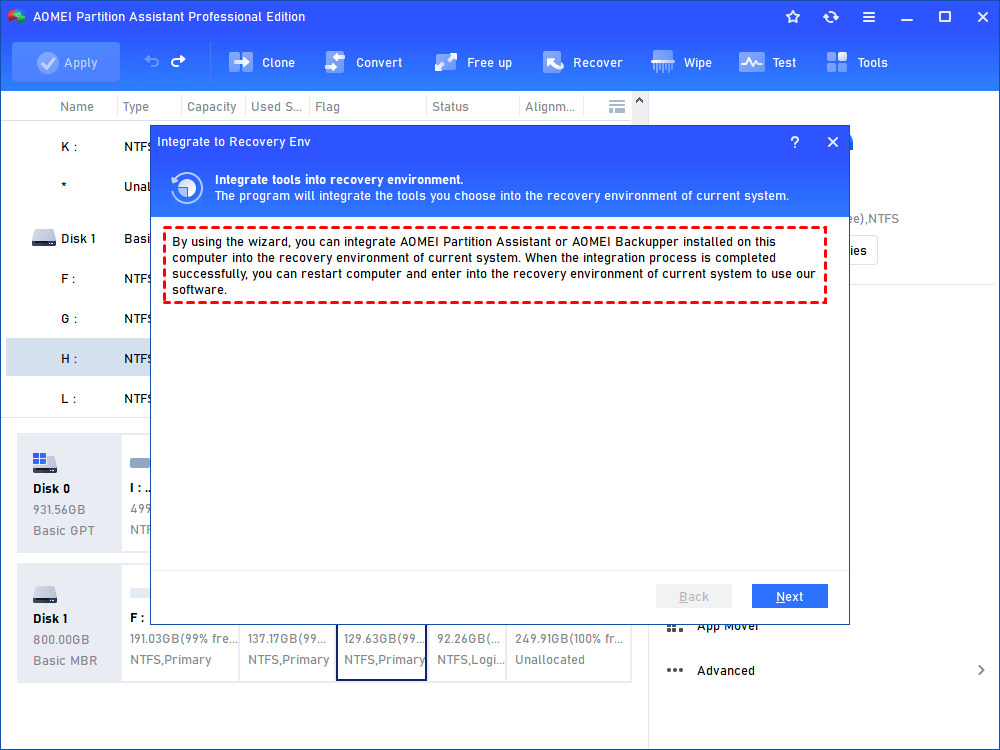Screen dimensions: 1000x750
Task: Click the scroll up arrow of partition list
Action: (640, 101)
